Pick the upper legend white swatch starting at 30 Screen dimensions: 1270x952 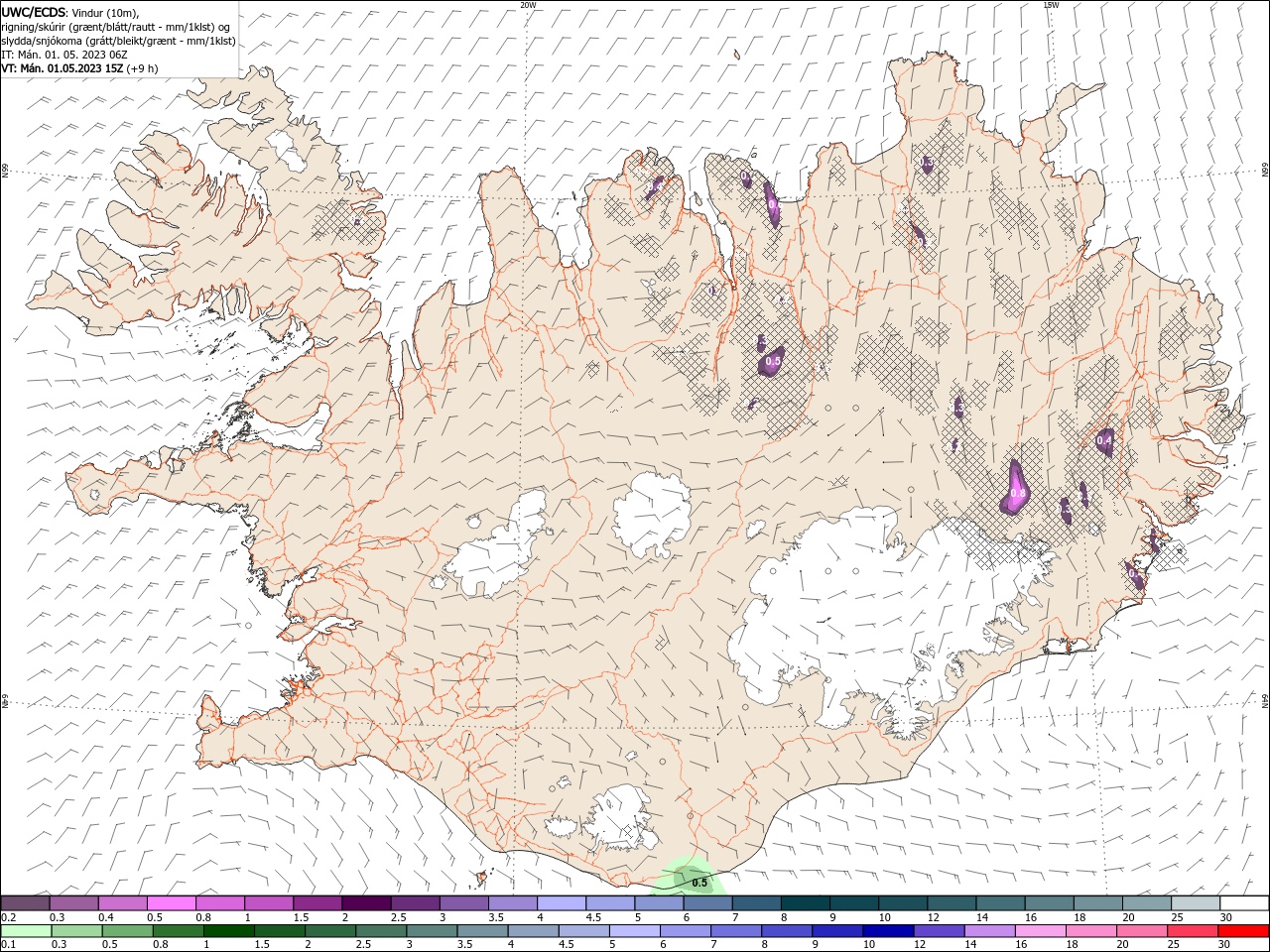point(1245,903)
